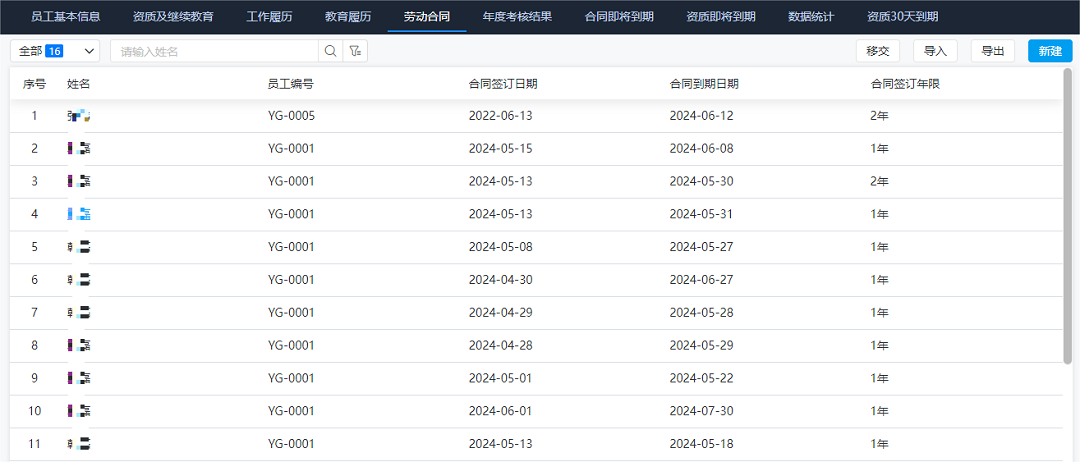Click expiry date 2024-05-27

coord(702,246)
